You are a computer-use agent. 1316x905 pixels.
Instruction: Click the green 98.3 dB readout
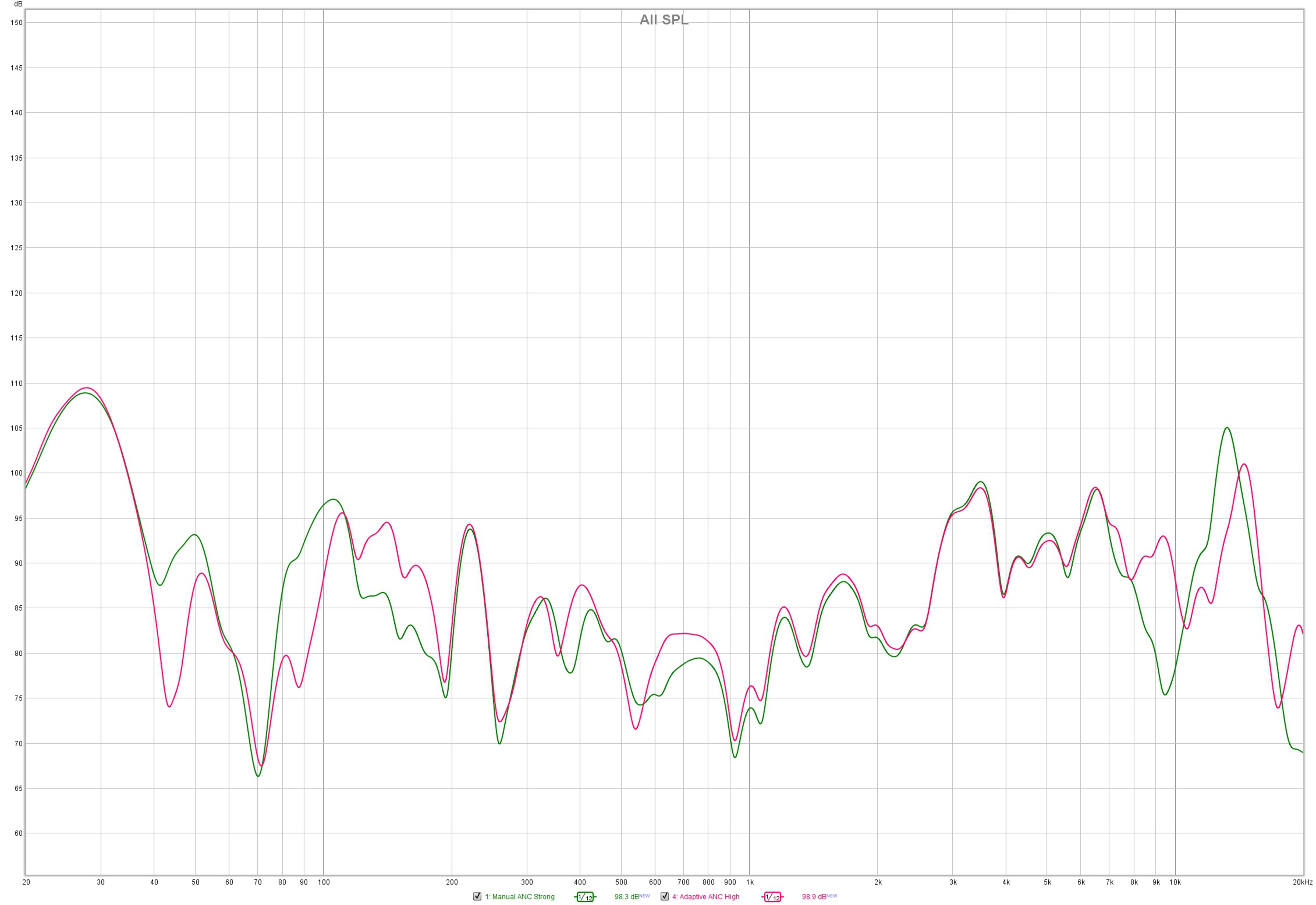(626, 897)
